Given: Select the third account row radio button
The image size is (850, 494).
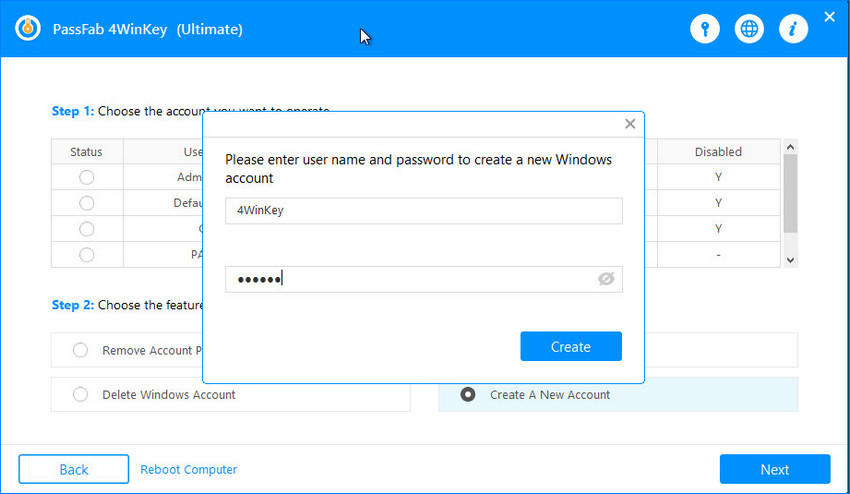Looking at the screenshot, I should tap(87, 229).
